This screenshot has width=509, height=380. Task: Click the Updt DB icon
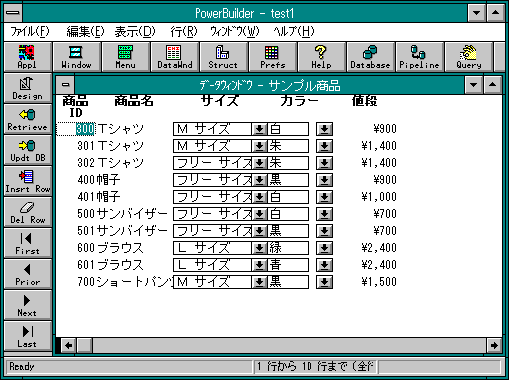tap(28, 150)
